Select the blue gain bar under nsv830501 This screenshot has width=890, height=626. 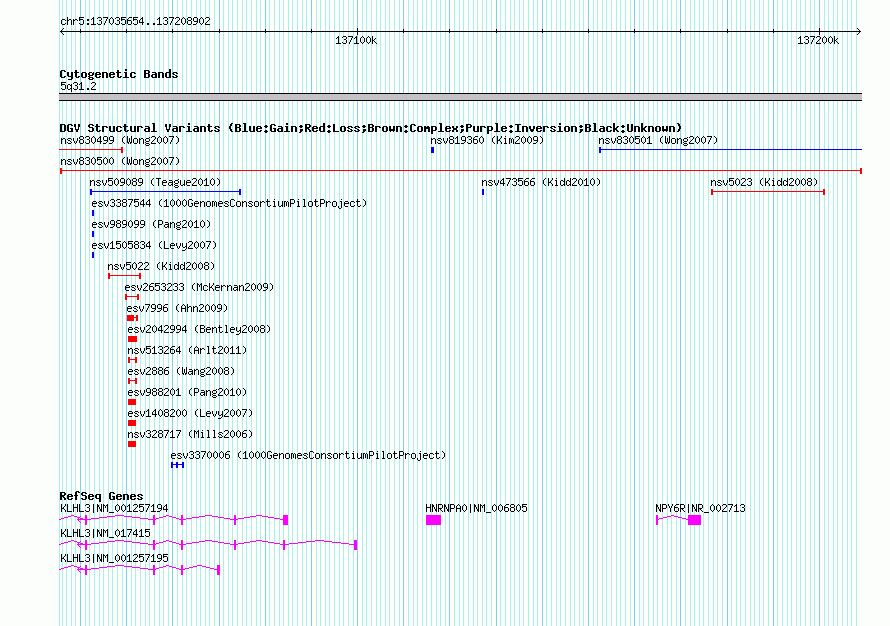click(x=731, y=150)
